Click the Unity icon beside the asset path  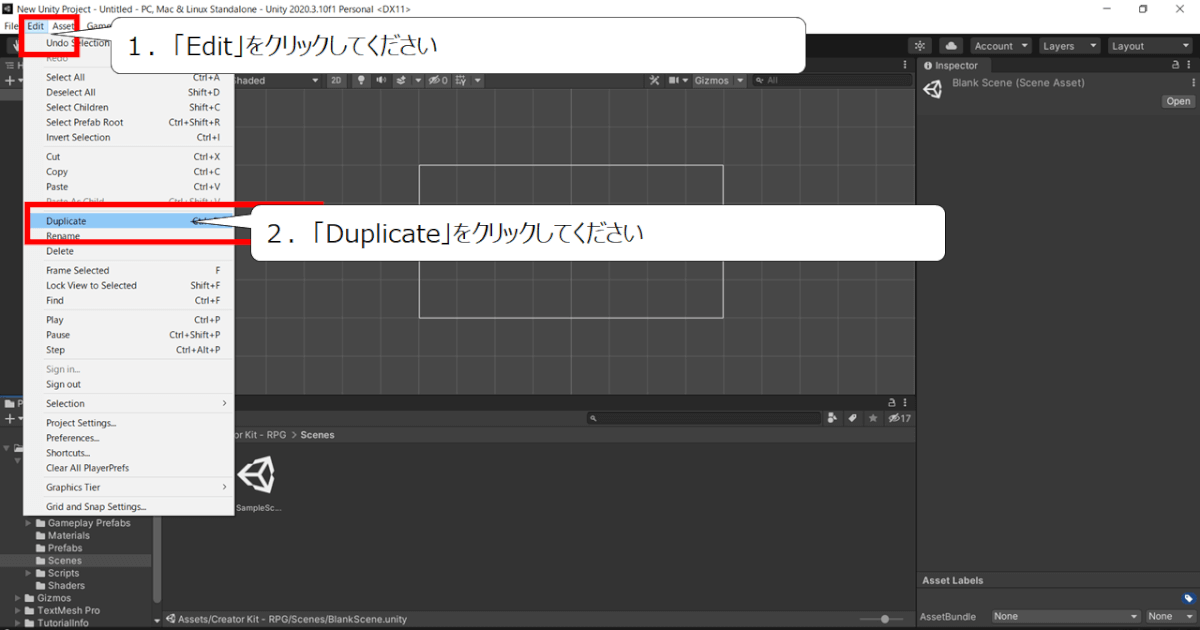coord(171,619)
